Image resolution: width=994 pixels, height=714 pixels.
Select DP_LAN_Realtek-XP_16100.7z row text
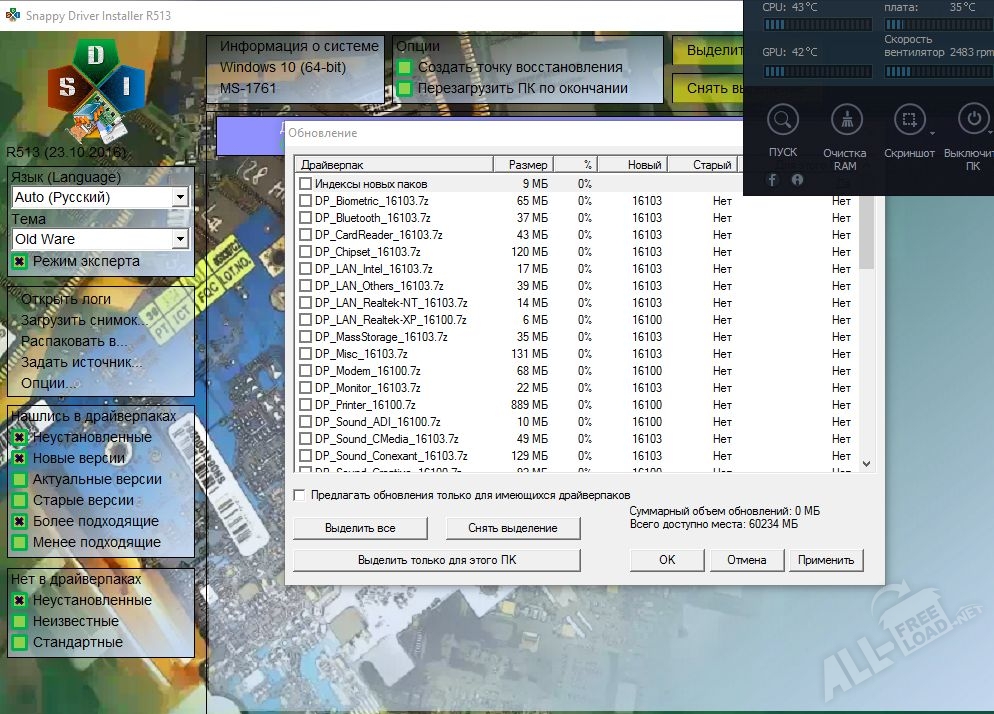[x=390, y=320]
